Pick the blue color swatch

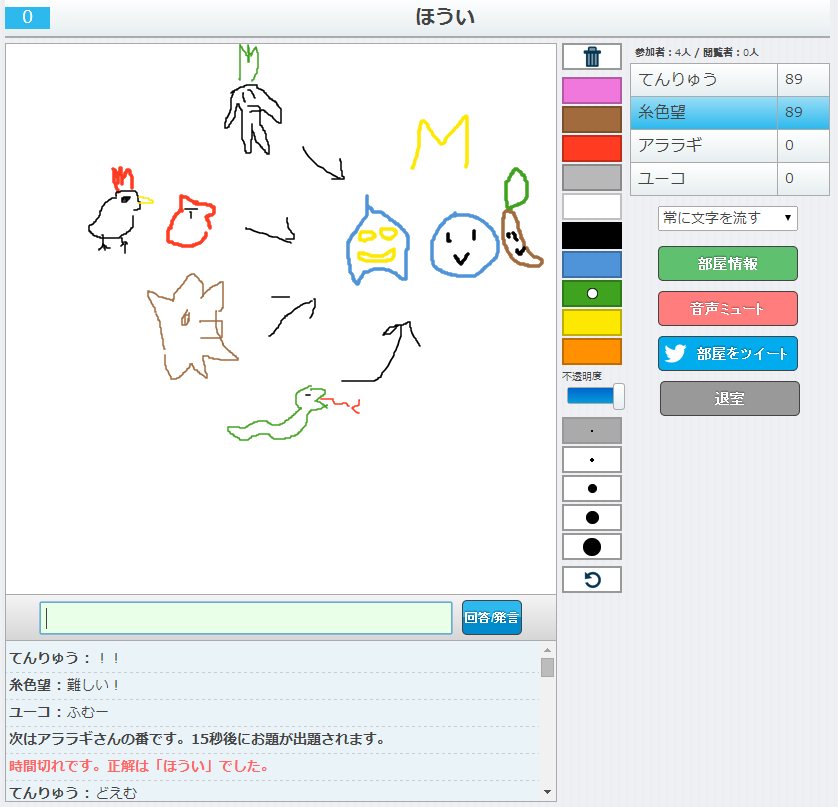(x=592, y=265)
